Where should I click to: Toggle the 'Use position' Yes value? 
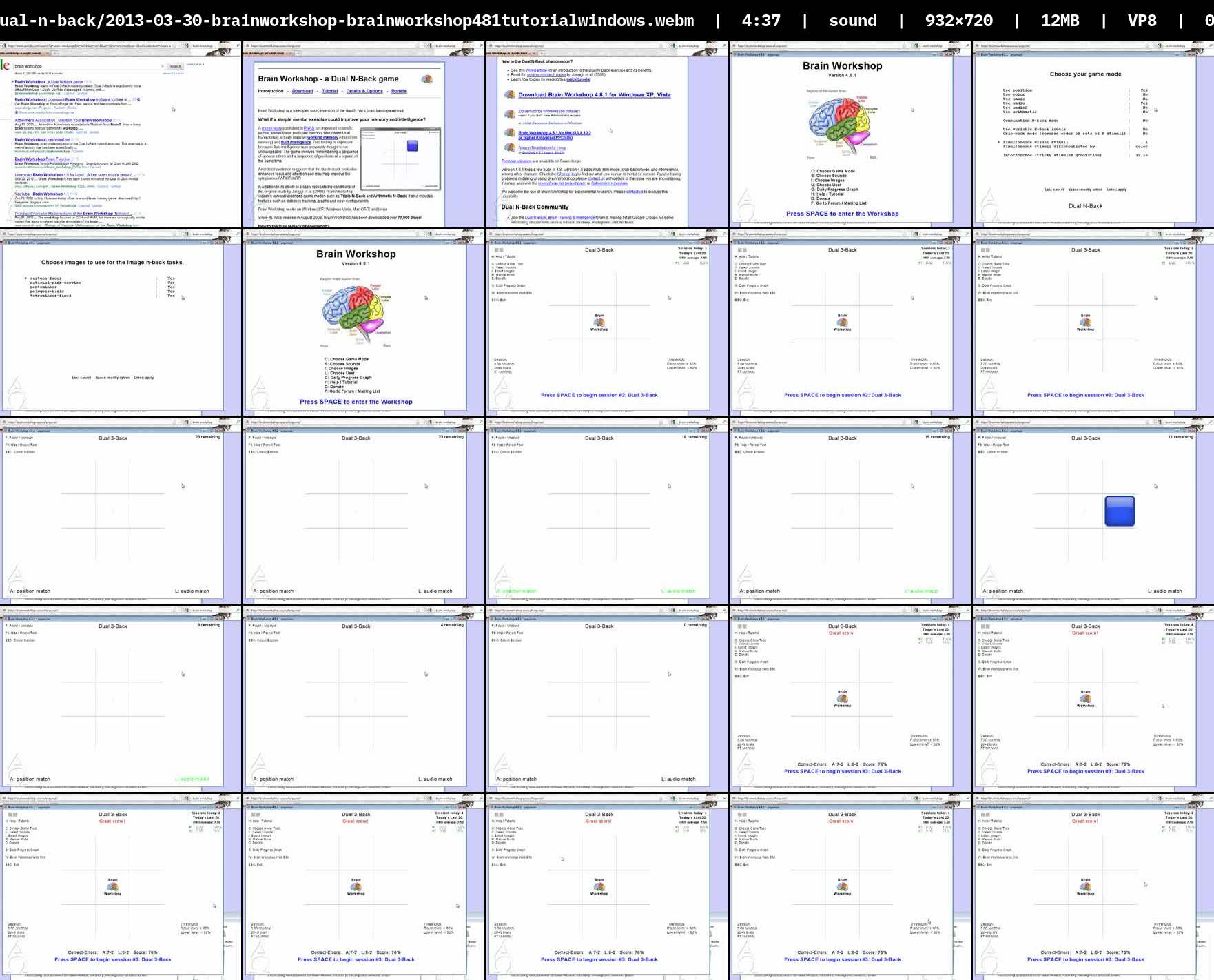1144,90
